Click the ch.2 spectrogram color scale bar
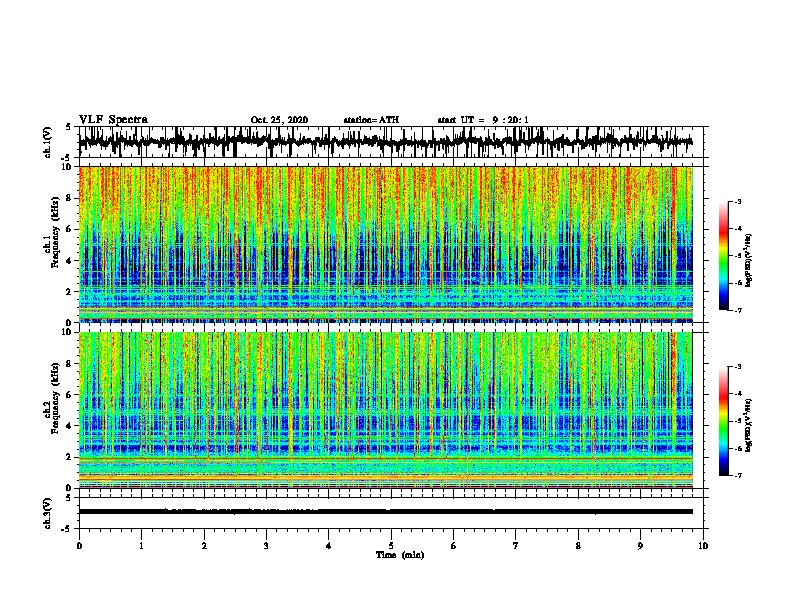This screenshot has height=612, width=792. 724,421
